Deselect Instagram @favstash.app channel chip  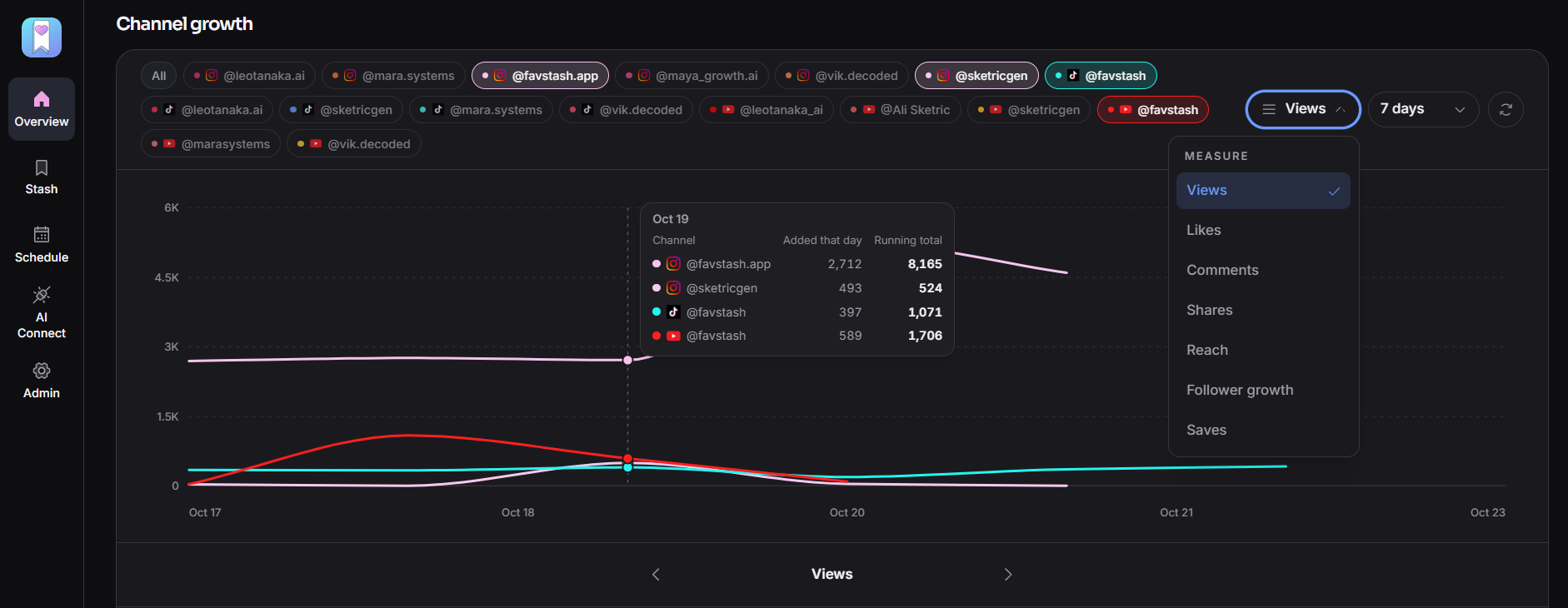point(540,75)
